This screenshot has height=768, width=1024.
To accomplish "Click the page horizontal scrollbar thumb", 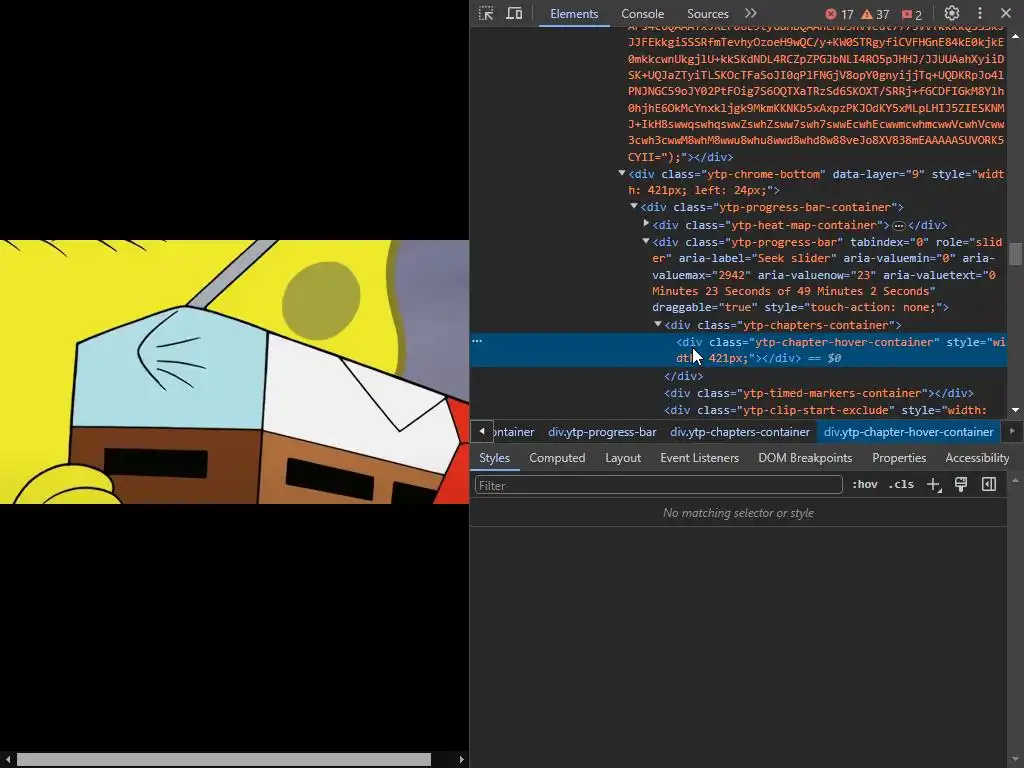I will click(x=223, y=760).
